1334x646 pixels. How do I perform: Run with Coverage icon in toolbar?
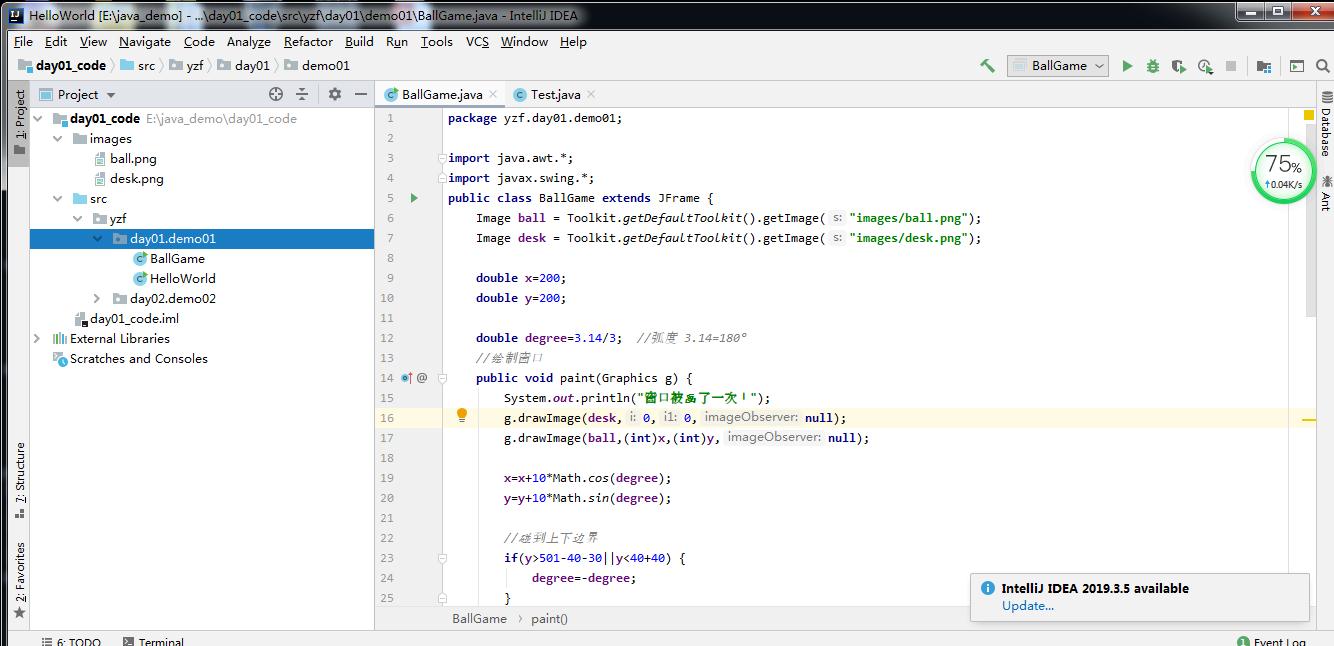[x=1179, y=66]
